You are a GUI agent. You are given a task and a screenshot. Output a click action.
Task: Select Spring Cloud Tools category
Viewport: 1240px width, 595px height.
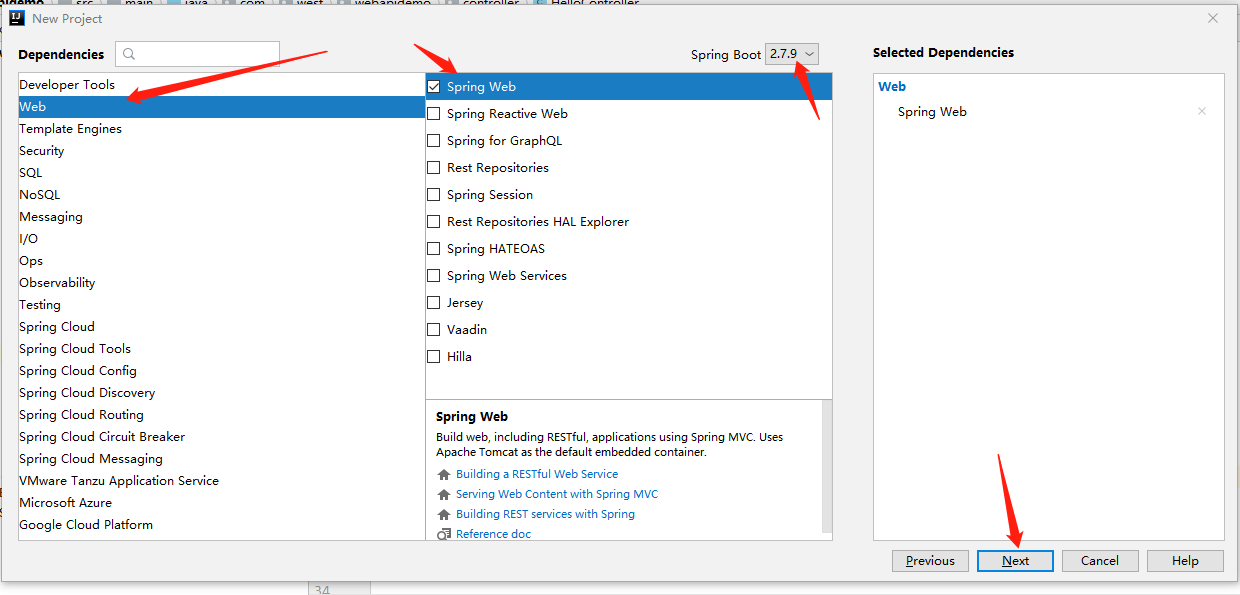click(x=222, y=349)
